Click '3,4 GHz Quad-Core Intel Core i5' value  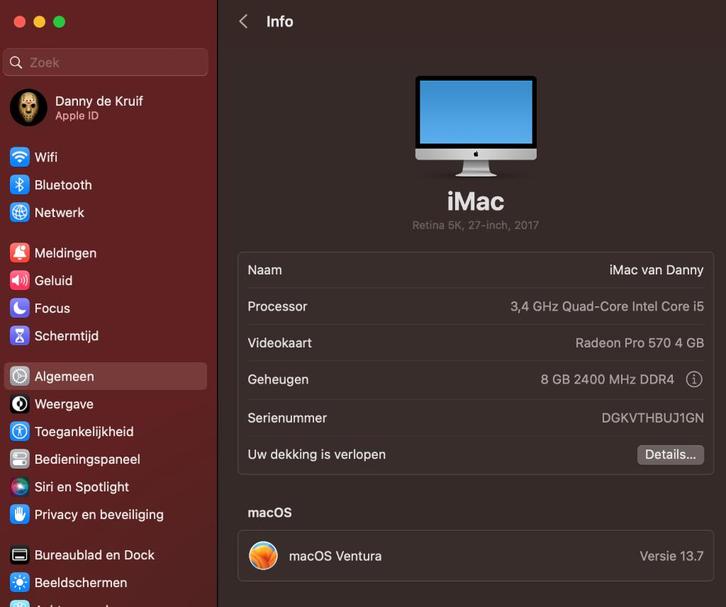(607, 307)
